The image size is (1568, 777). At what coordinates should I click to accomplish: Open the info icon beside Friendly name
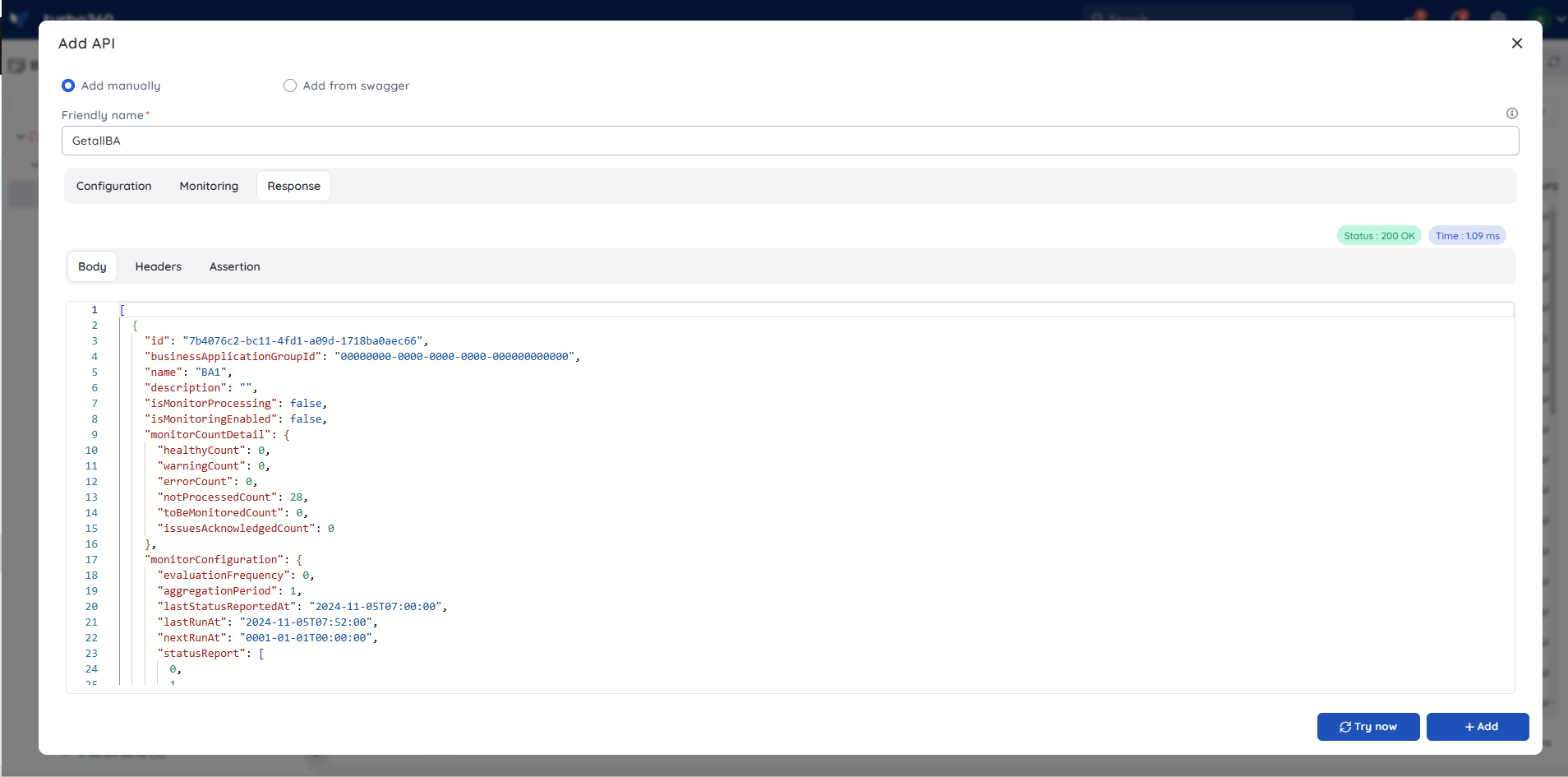point(1511,113)
